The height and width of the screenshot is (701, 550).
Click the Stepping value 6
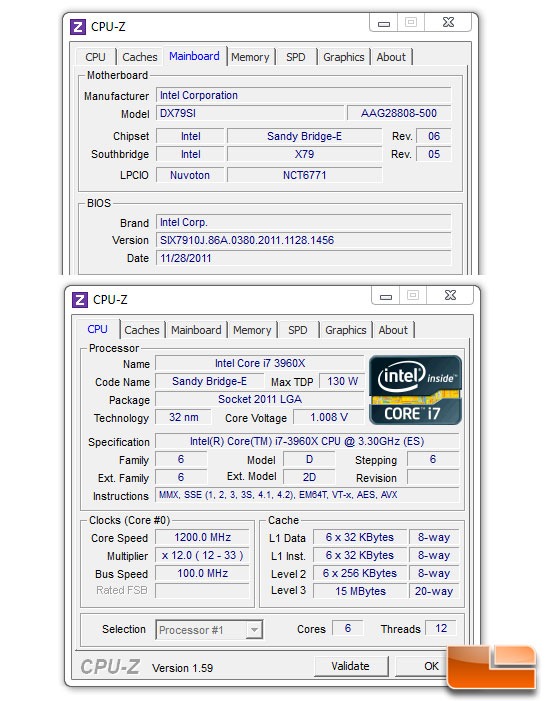tap(433, 459)
